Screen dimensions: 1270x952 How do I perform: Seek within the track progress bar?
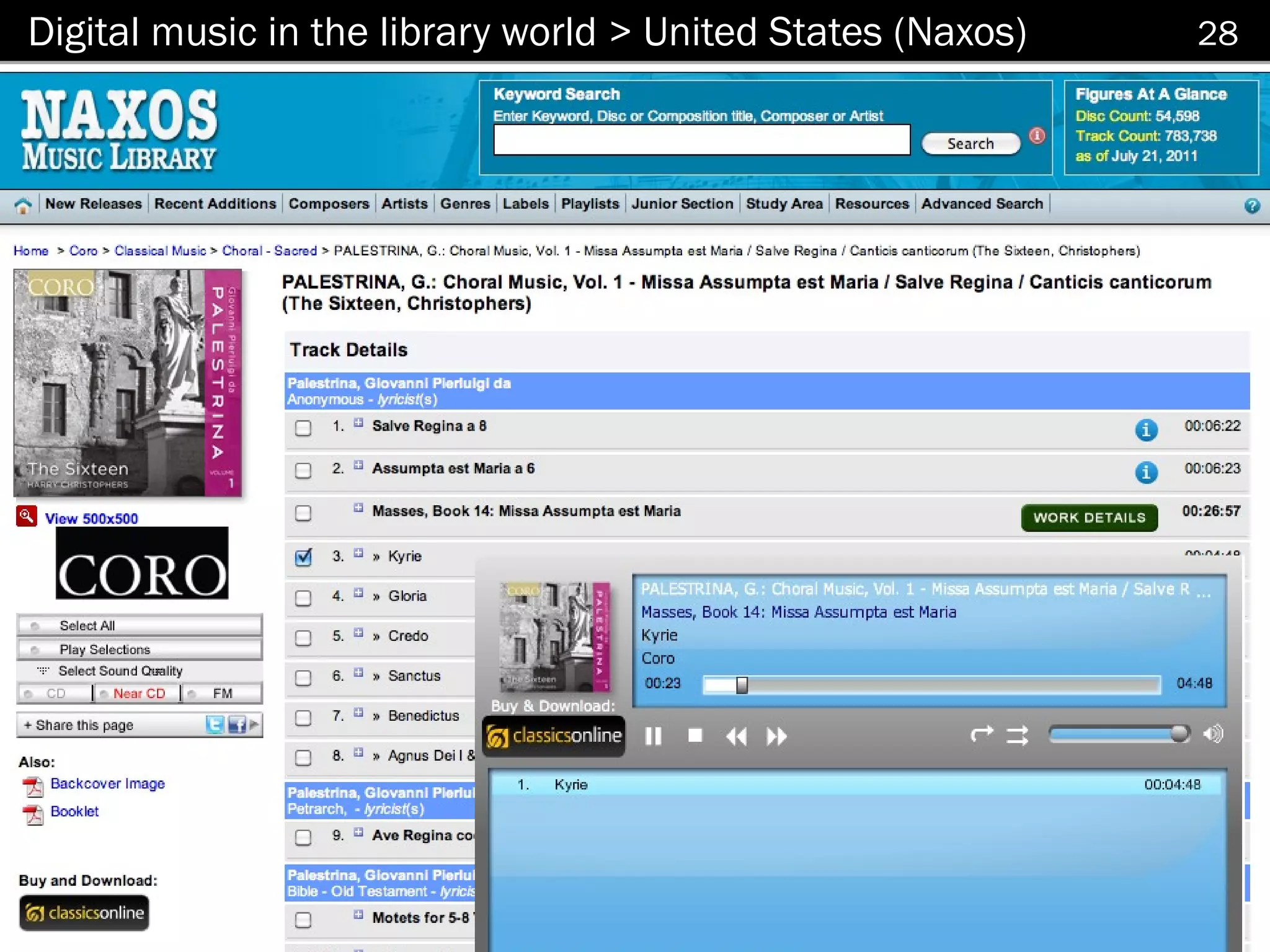pyautogui.click(x=931, y=685)
